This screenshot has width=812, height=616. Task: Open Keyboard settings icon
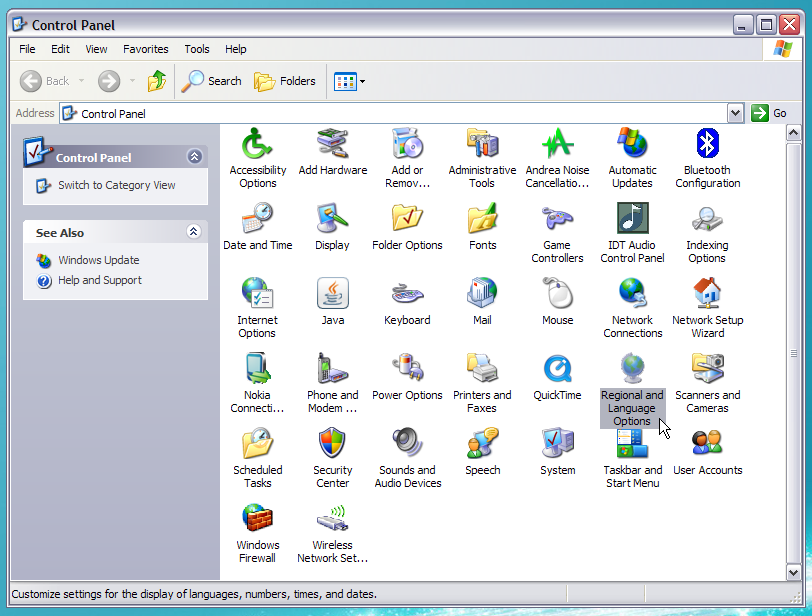(x=408, y=294)
